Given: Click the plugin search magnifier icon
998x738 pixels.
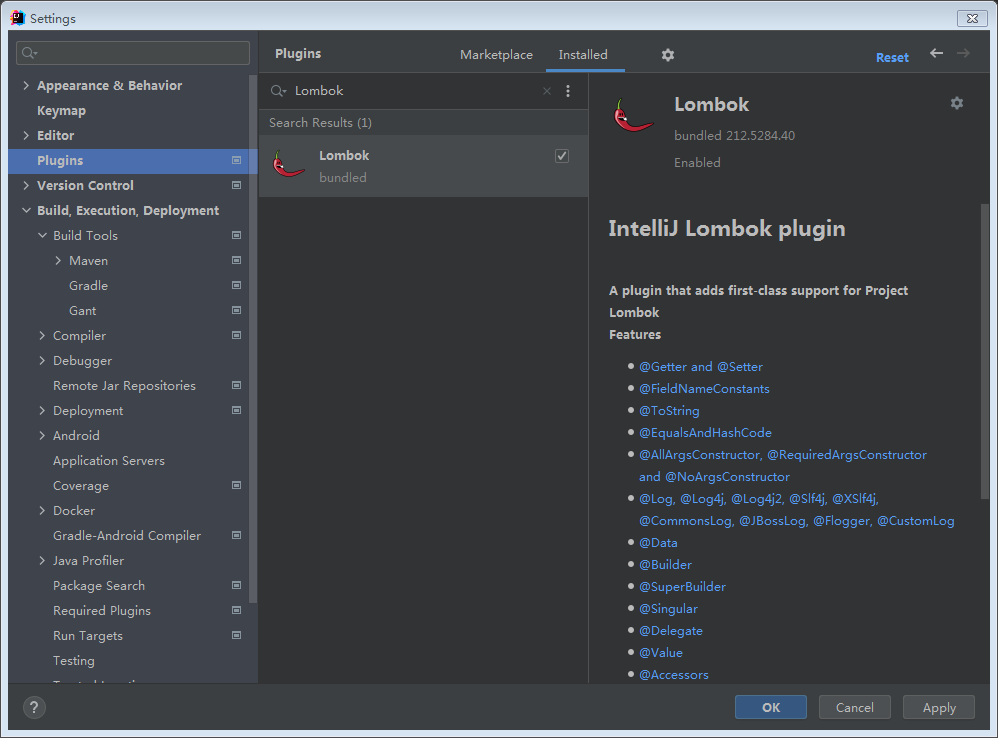Looking at the screenshot, I should click(x=278, y=91).
